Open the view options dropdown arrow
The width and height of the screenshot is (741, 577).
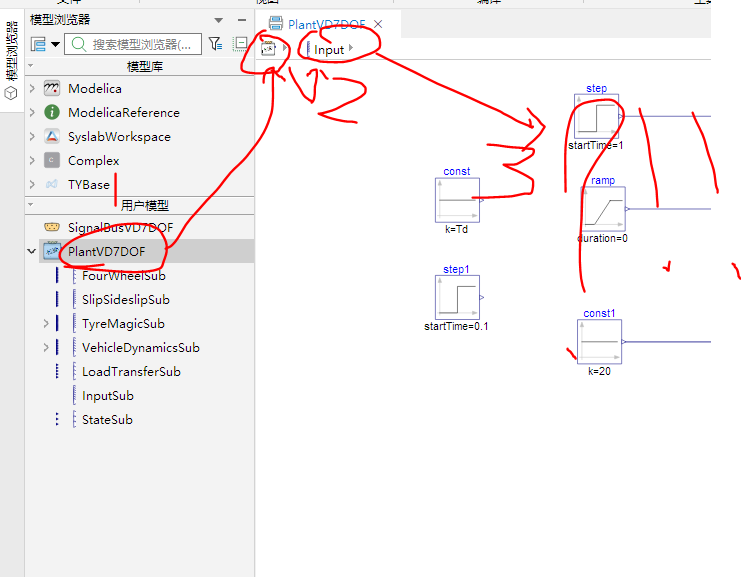coord(55,44)
